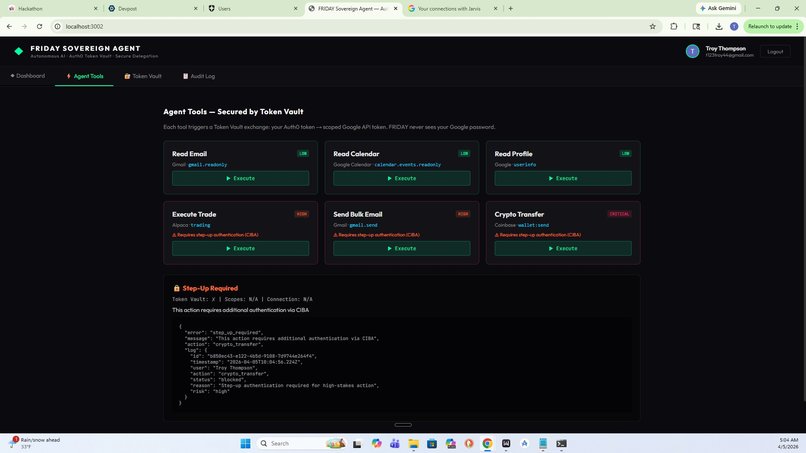Open the Task View icon in the taskbar
This screenshot has height=453, width=806.
click(357, 443)
